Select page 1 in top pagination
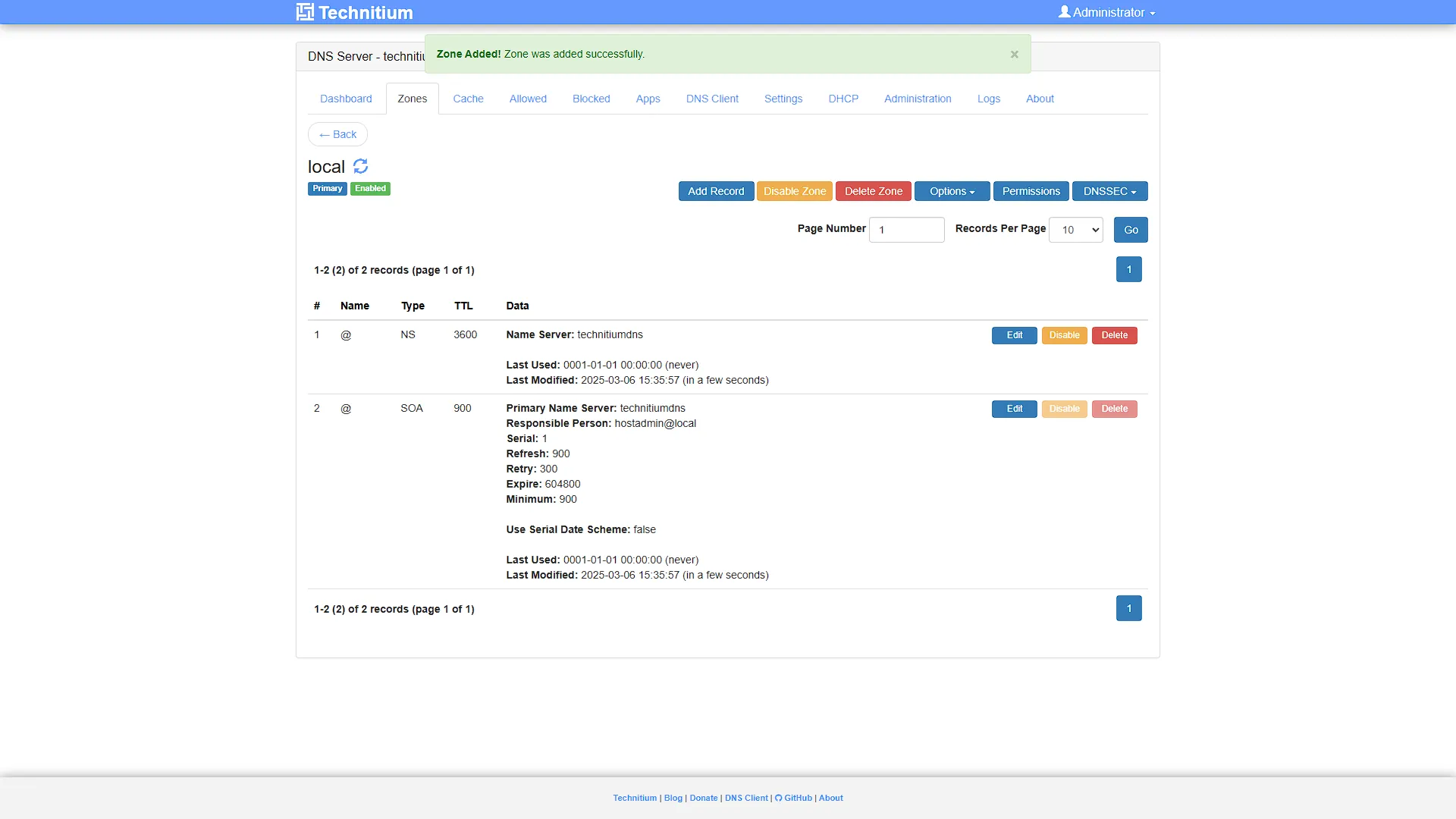This screenshot has height=819, width=1456. 1128,269
